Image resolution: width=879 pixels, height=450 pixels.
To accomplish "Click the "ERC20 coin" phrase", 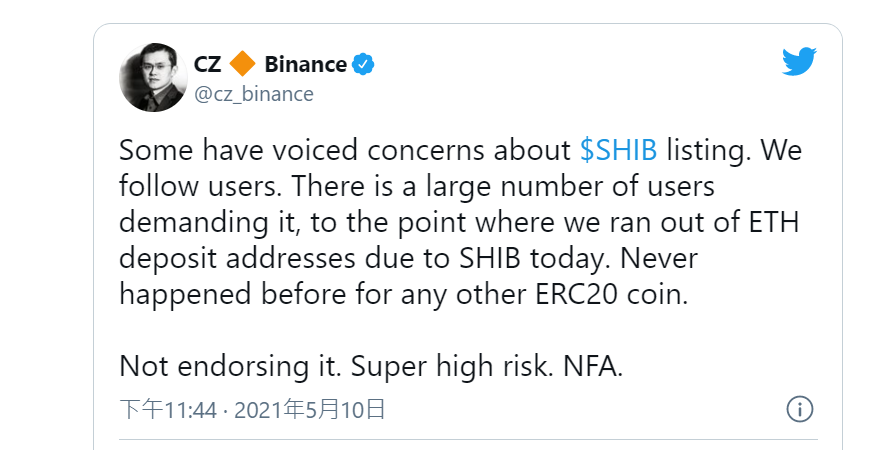I will (x=612, y=295).
